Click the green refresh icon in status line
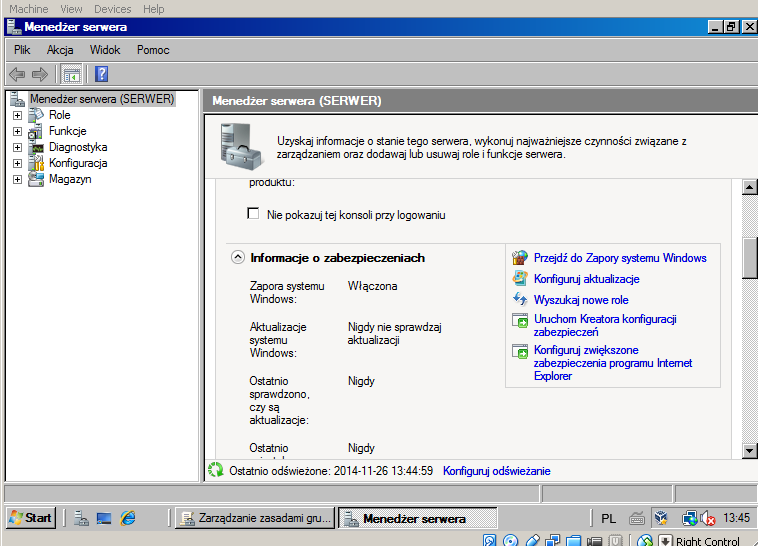758x546 pixels. tap(216, 470)
